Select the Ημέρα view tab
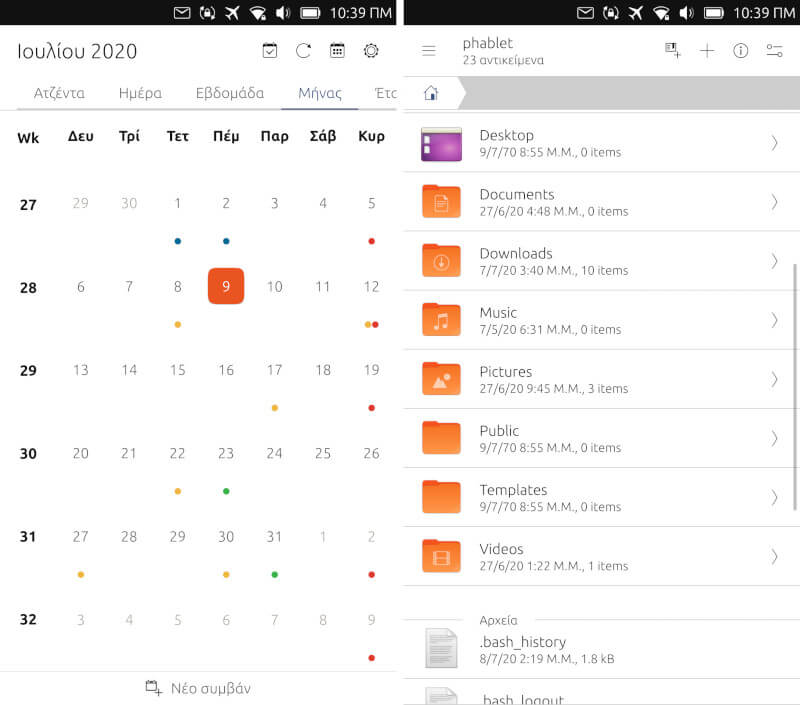Image resolution: width=800 pixels, height=705 pixels. tap(140, 93)
